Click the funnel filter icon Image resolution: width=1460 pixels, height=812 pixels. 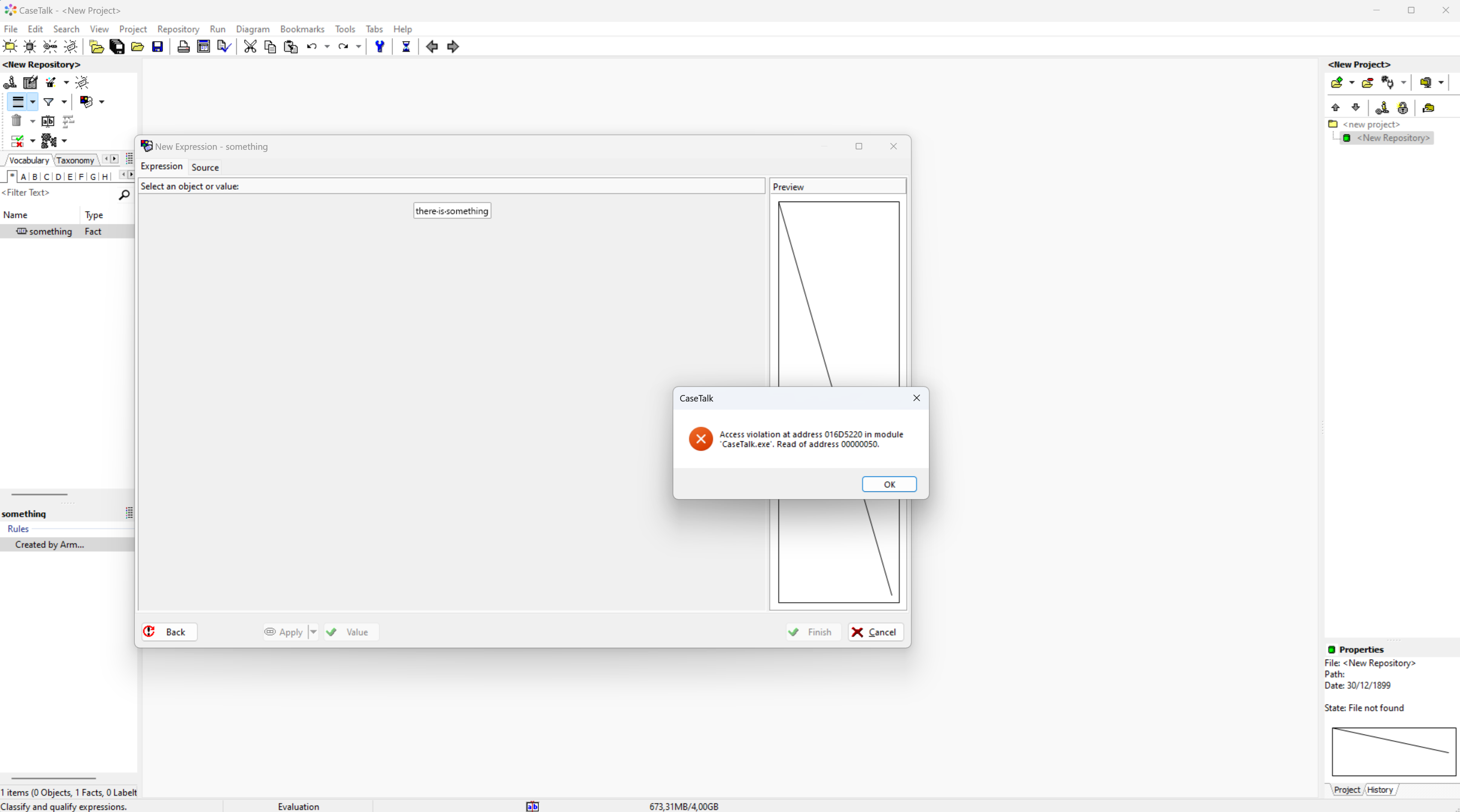coord(49,102)
